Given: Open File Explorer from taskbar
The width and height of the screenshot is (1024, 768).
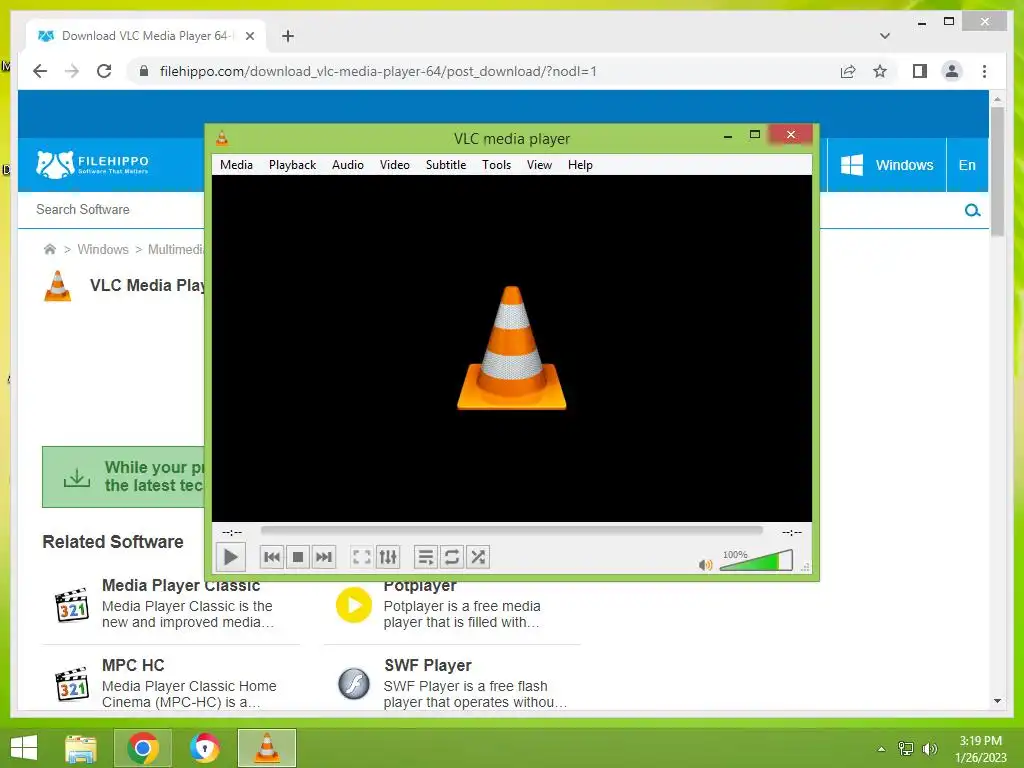Looking at the screenshot, I should (x=81, y=748).
